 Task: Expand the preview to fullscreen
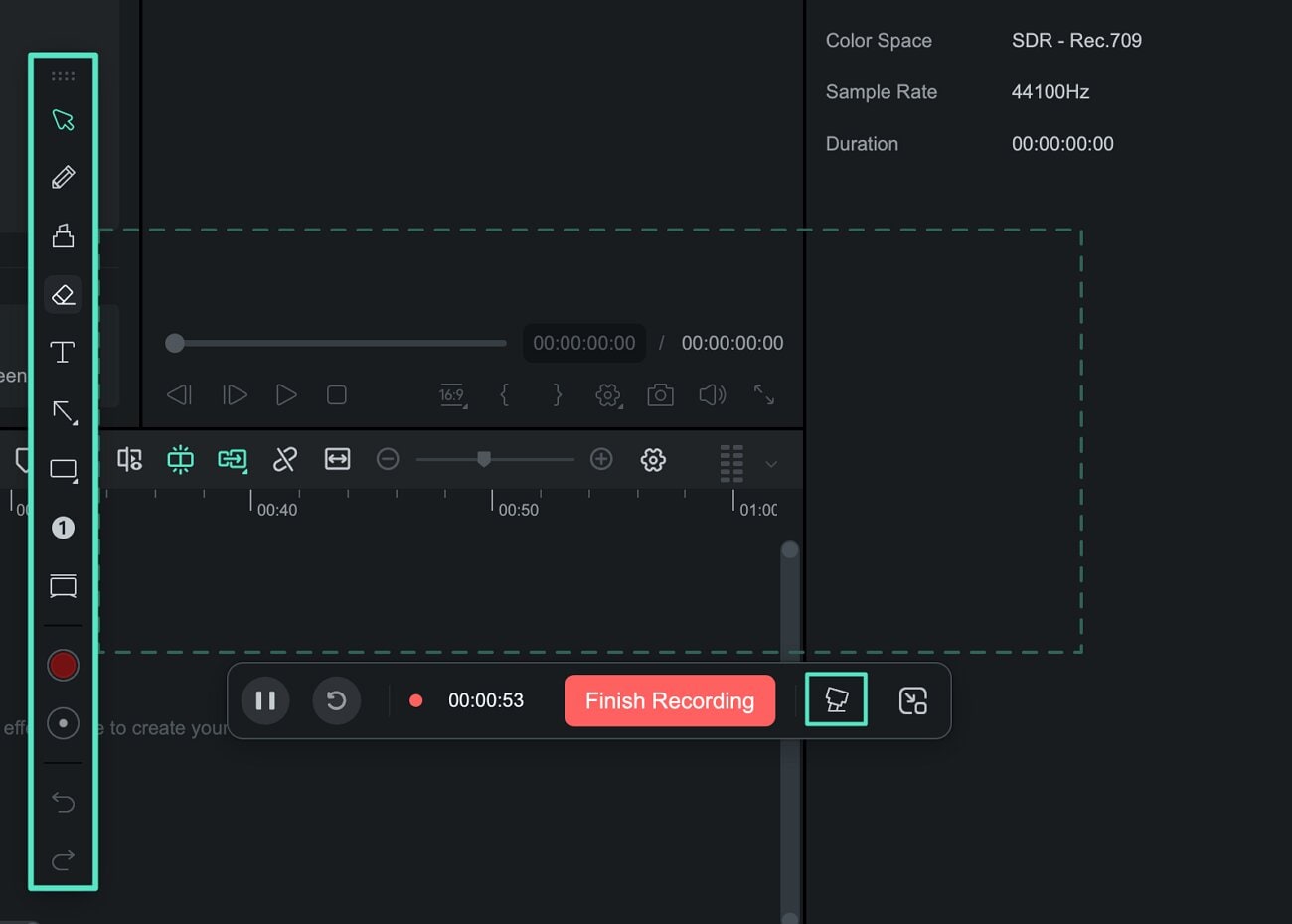pyautogui.click(x=764, y=395)
